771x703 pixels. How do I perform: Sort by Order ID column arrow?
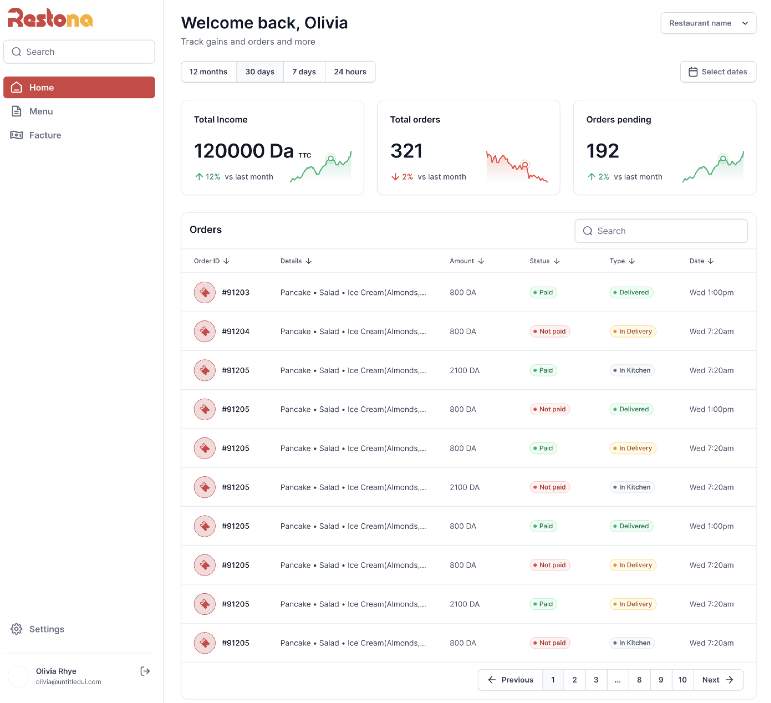226,261
